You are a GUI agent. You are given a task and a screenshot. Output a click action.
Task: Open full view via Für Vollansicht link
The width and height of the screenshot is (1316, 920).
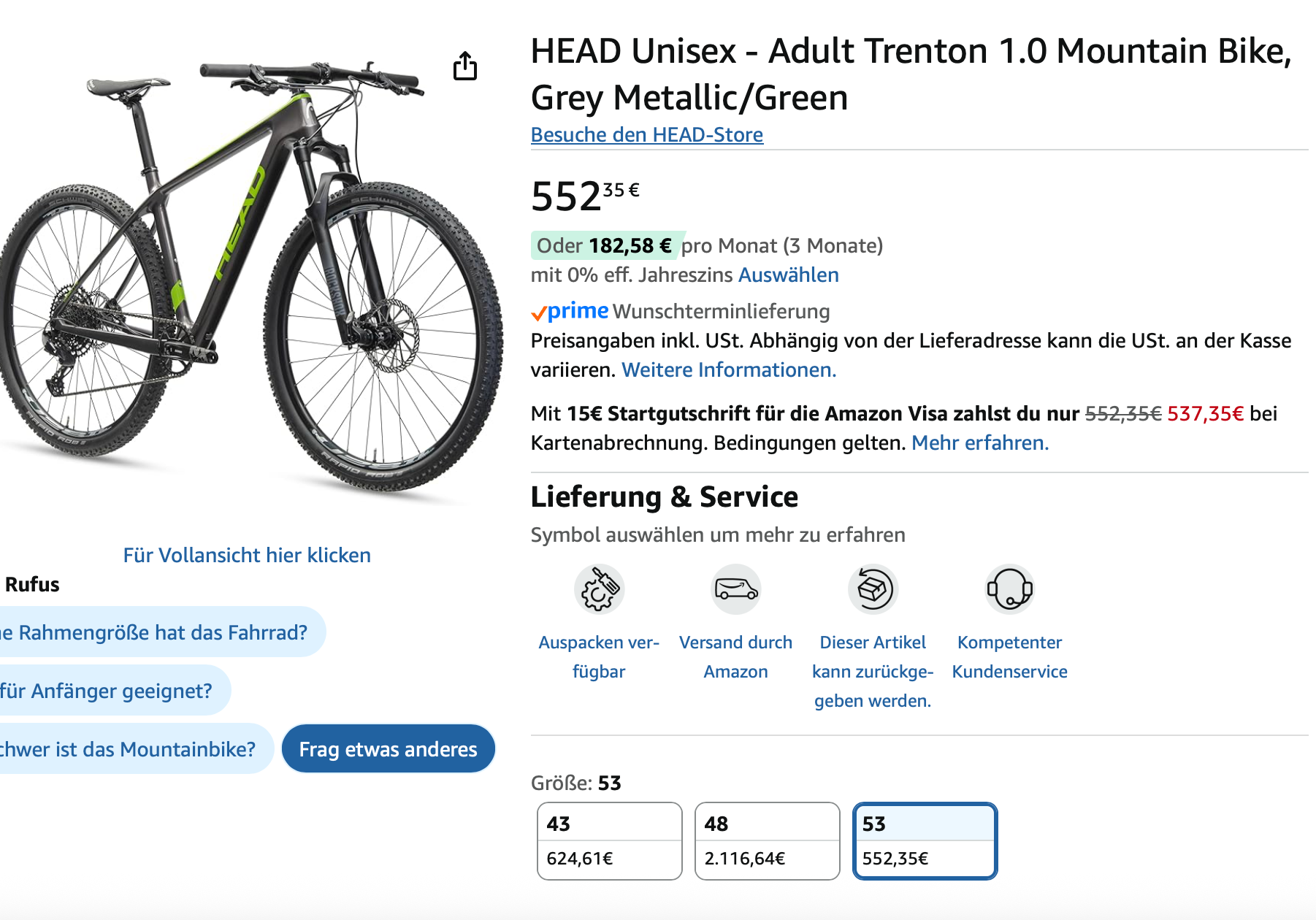point(247,556)
